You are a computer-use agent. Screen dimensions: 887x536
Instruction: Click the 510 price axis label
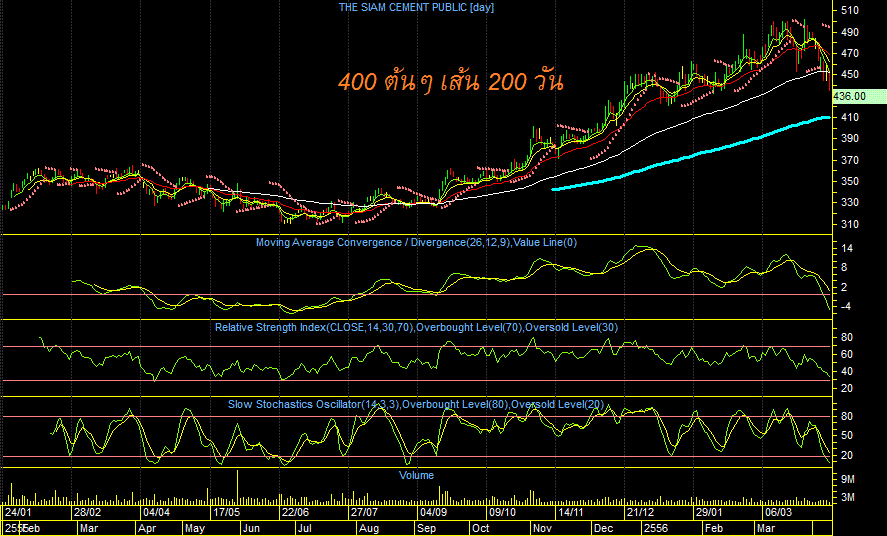pyautogui.click(x=849, y=11)
